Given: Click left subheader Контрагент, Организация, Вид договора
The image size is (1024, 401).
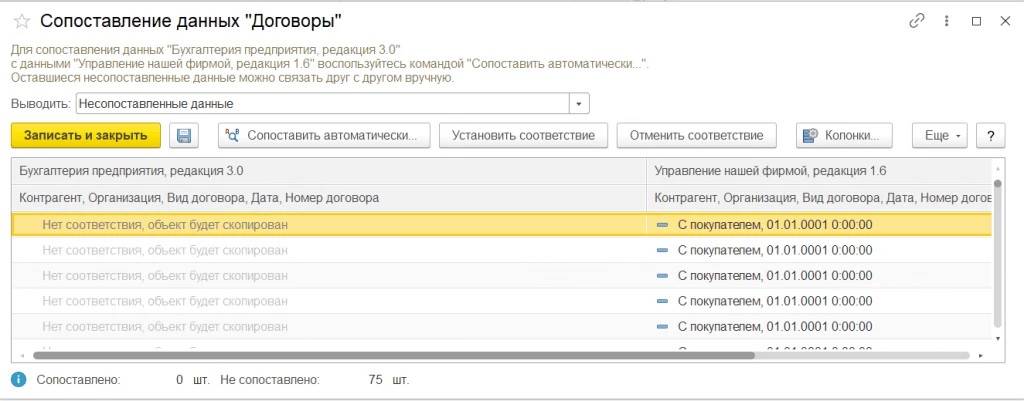Looking at the screenshot, I should pos(329,197).
